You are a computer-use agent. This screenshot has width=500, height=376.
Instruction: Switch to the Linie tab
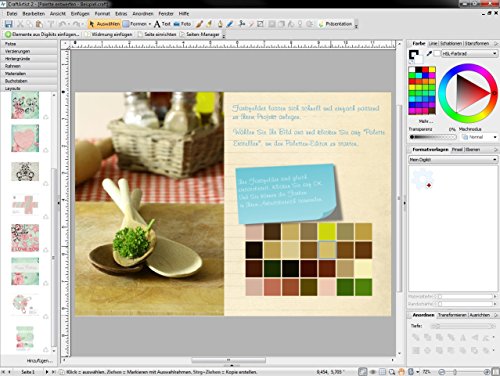tap(433, 44)
